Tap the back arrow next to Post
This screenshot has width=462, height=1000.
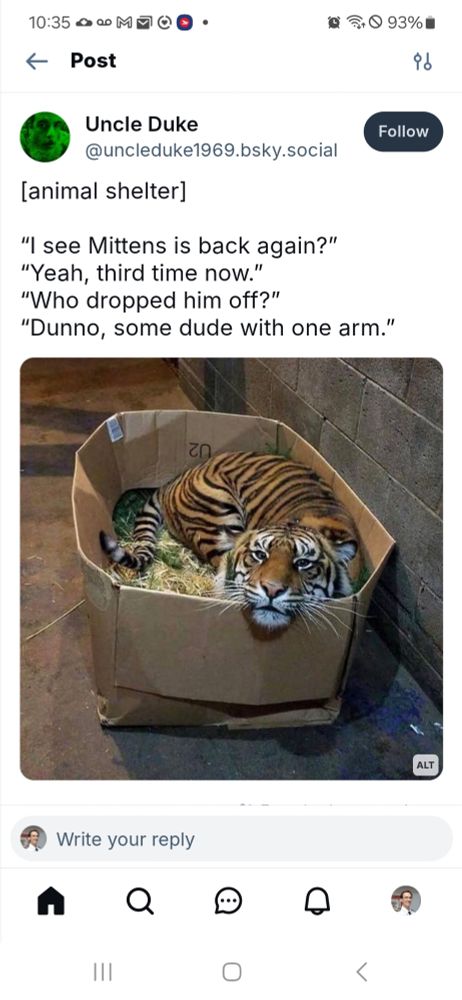click(37, 61)
